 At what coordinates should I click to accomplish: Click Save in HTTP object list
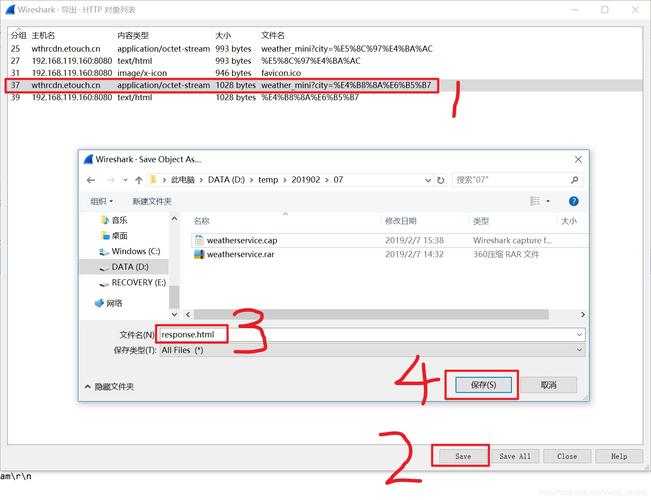click(x=463, y=456)
